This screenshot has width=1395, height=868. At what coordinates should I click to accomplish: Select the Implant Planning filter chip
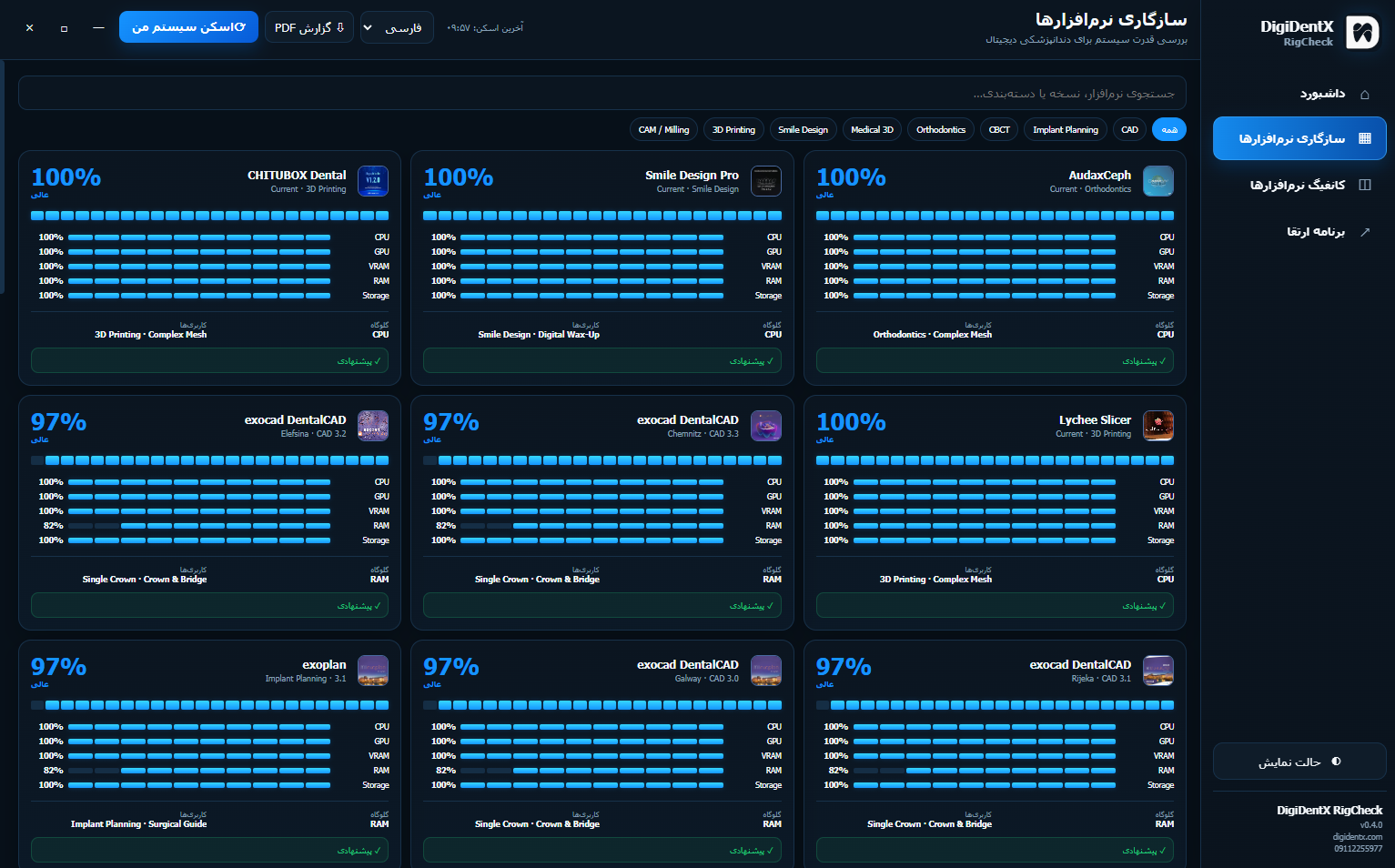pos(1066,130)
